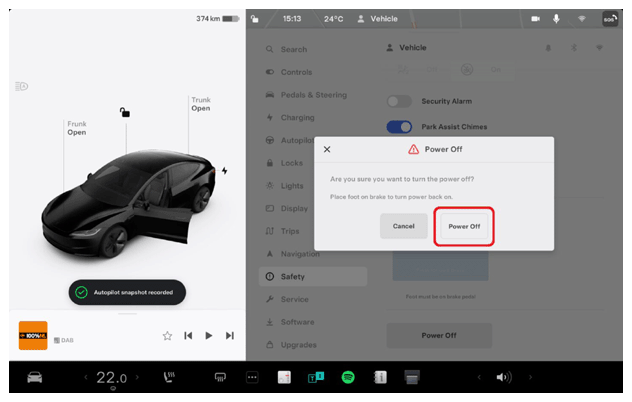
Task: Open the owner's manual icon
Action: (x=380, y=377)
